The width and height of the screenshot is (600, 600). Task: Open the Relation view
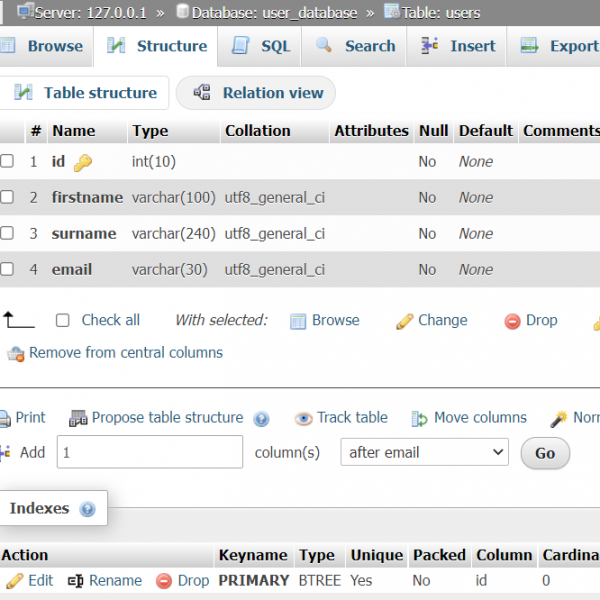point(256,93)
